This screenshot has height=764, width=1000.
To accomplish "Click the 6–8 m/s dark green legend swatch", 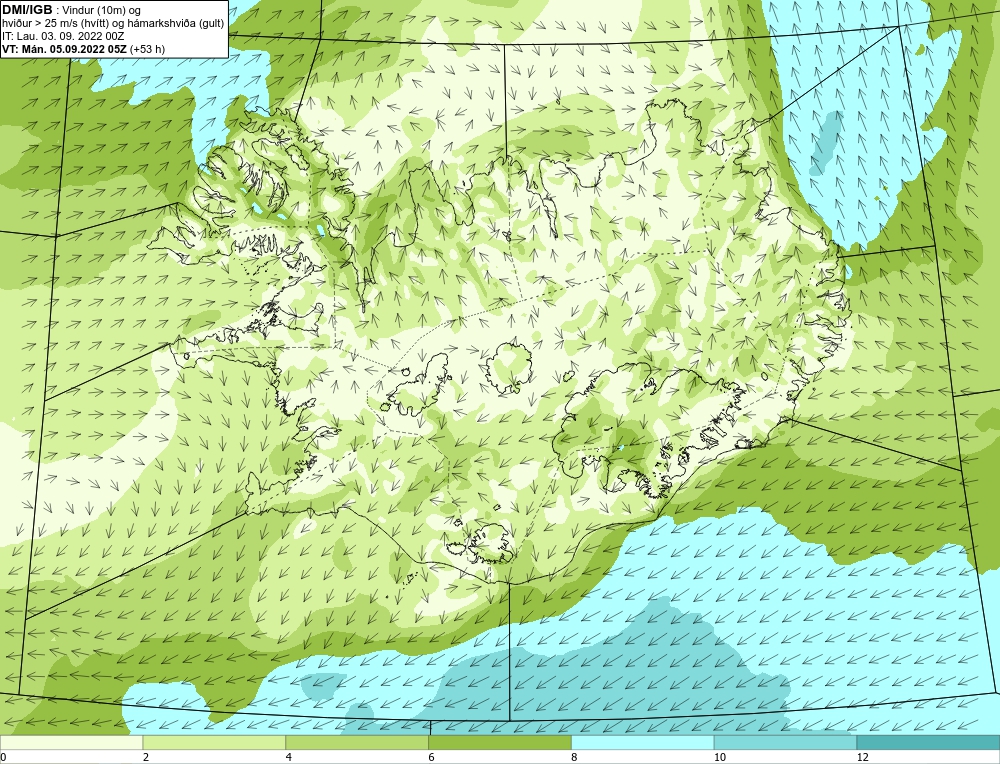I will tap(500, 742).
